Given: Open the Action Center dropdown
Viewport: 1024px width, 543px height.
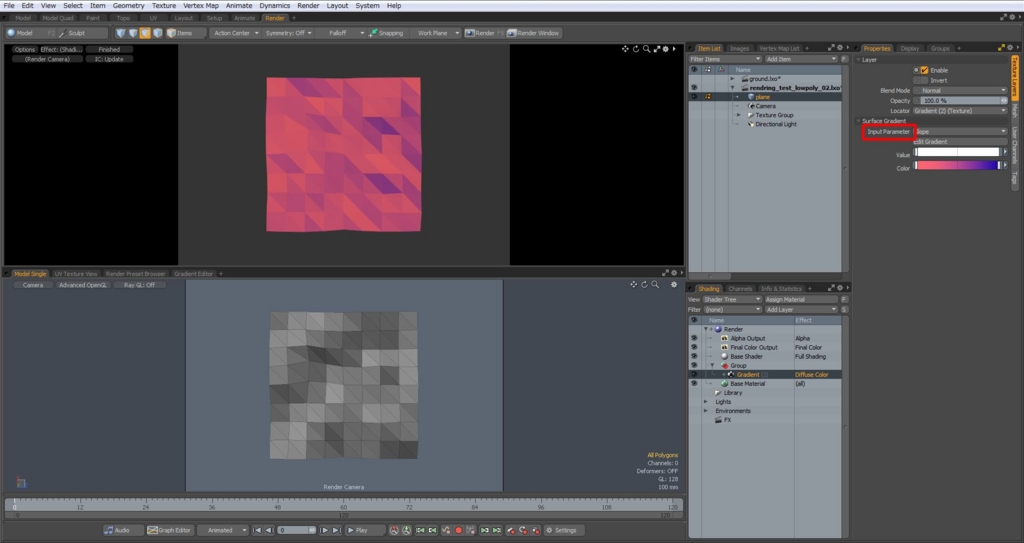Looking at the screenshot, I should 236,33.
